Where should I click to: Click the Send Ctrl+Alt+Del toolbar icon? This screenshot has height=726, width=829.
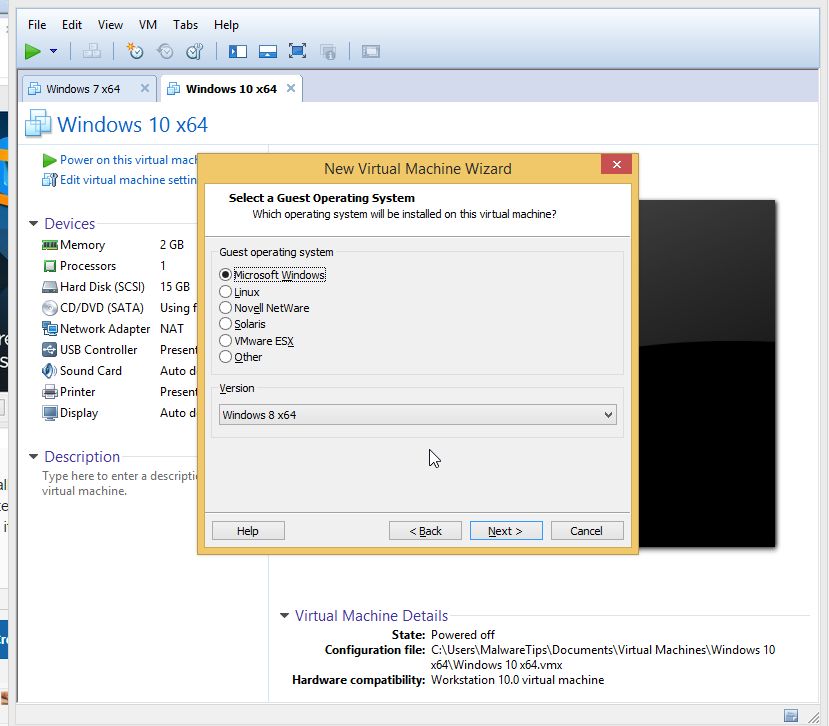click(92, 51)
